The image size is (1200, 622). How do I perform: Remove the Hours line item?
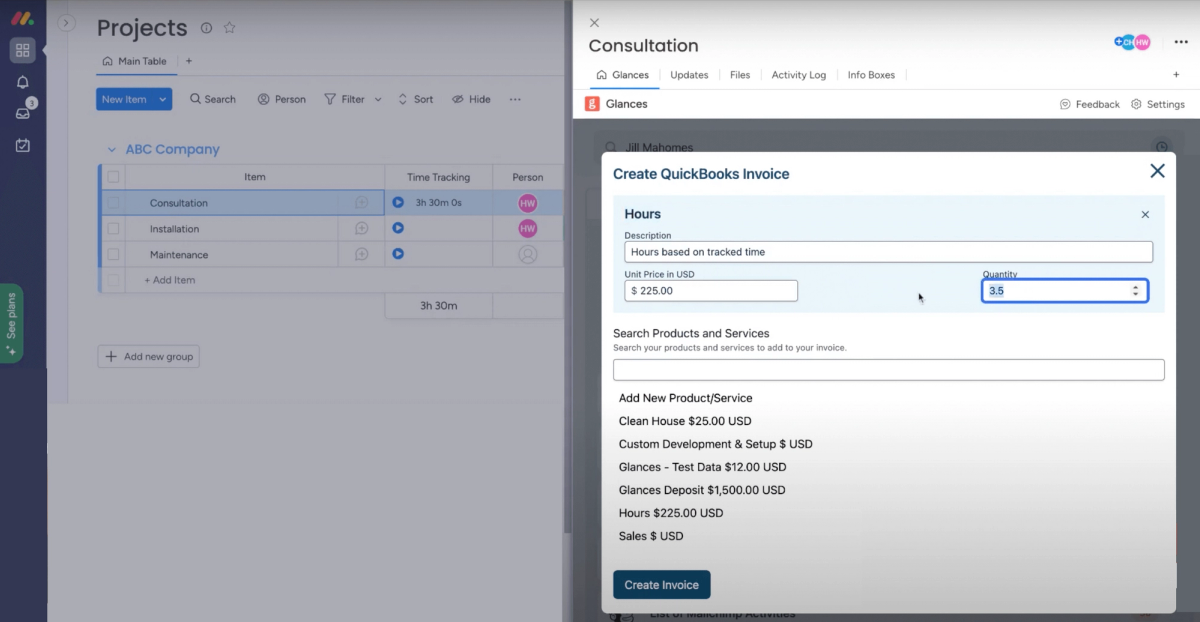[1145, 214]
